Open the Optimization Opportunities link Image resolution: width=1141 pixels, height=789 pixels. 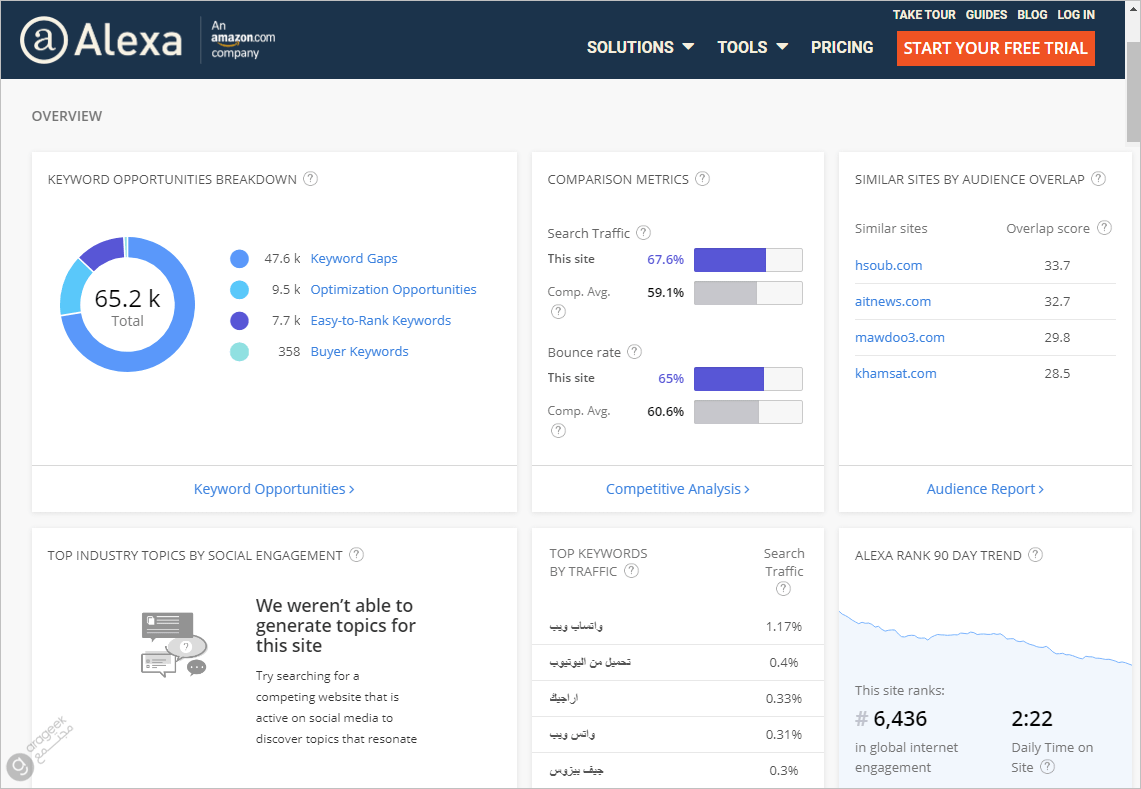point(393,290)
